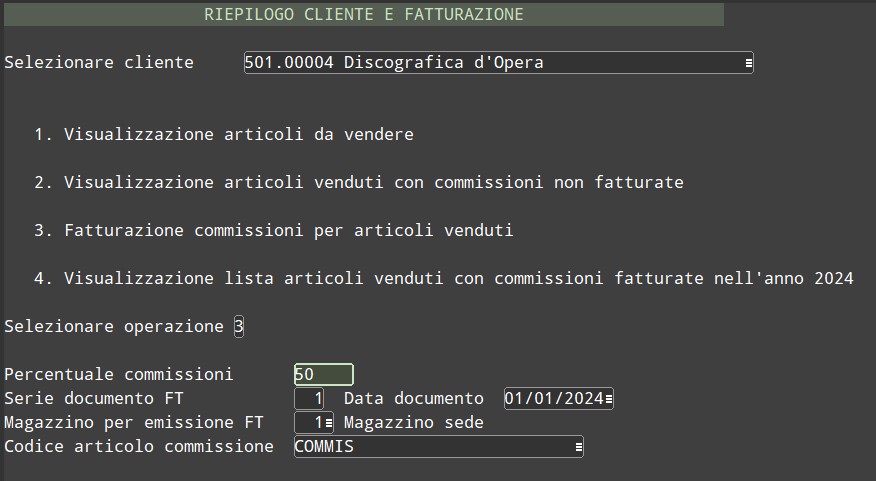Screen dimensions: 876x481
Task: Open the Magazzino lookup icon
Action: [329, 423]
